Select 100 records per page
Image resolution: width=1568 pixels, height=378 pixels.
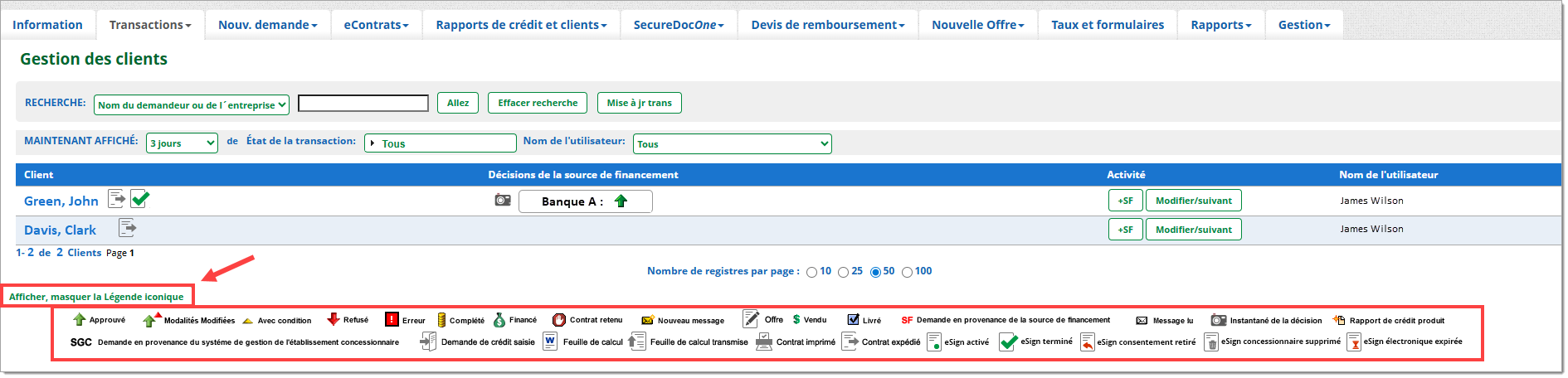pos(907,272)
